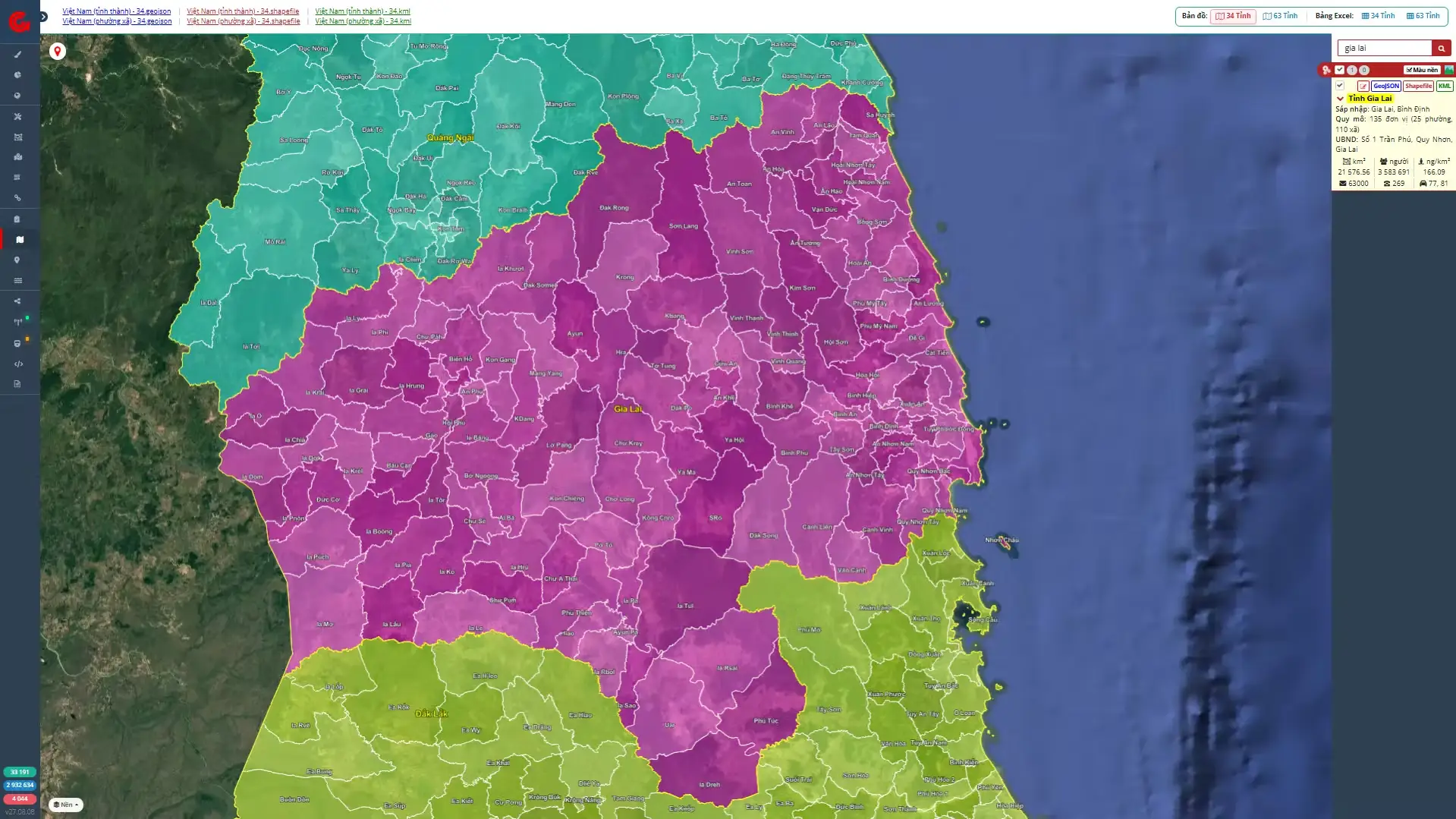Select the draw polygon area sidebar icon
1456x819 pixels.
coord(17,137)
